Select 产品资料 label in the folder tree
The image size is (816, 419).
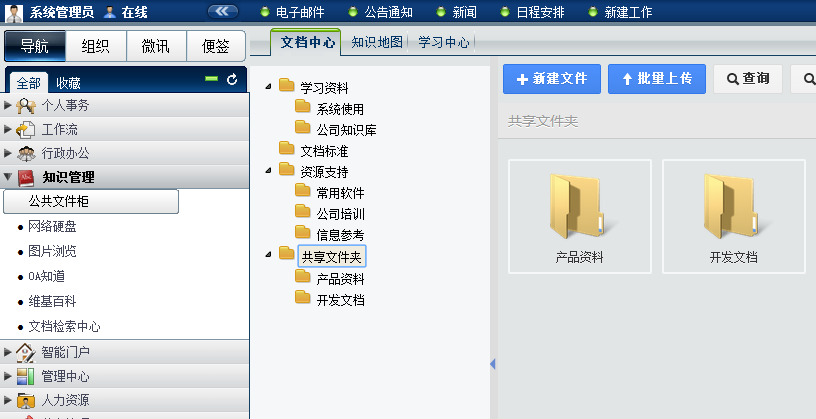[340, 279]
